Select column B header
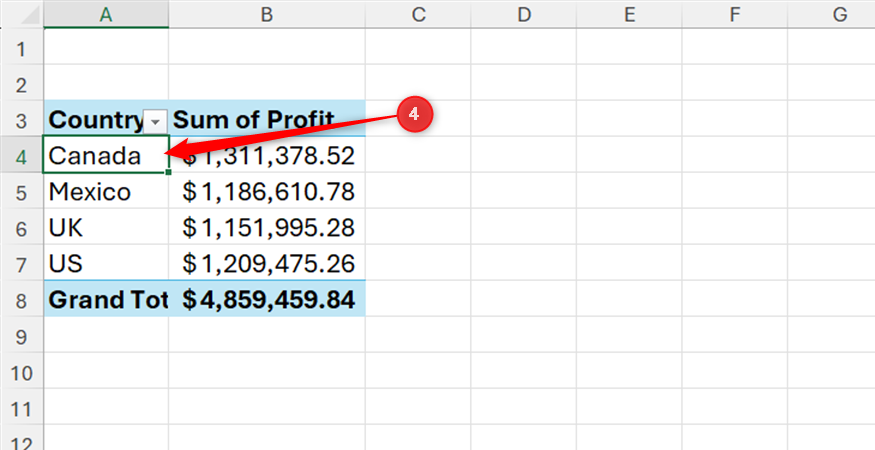Image resolution: width=875 pixels, height=450 pixels. pyautogui.click(x=267, y=14)
